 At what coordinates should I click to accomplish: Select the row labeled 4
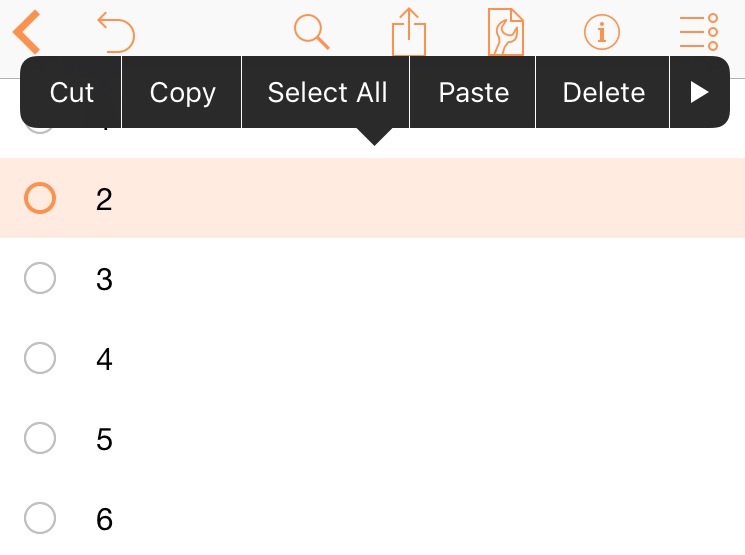(372, 358)
